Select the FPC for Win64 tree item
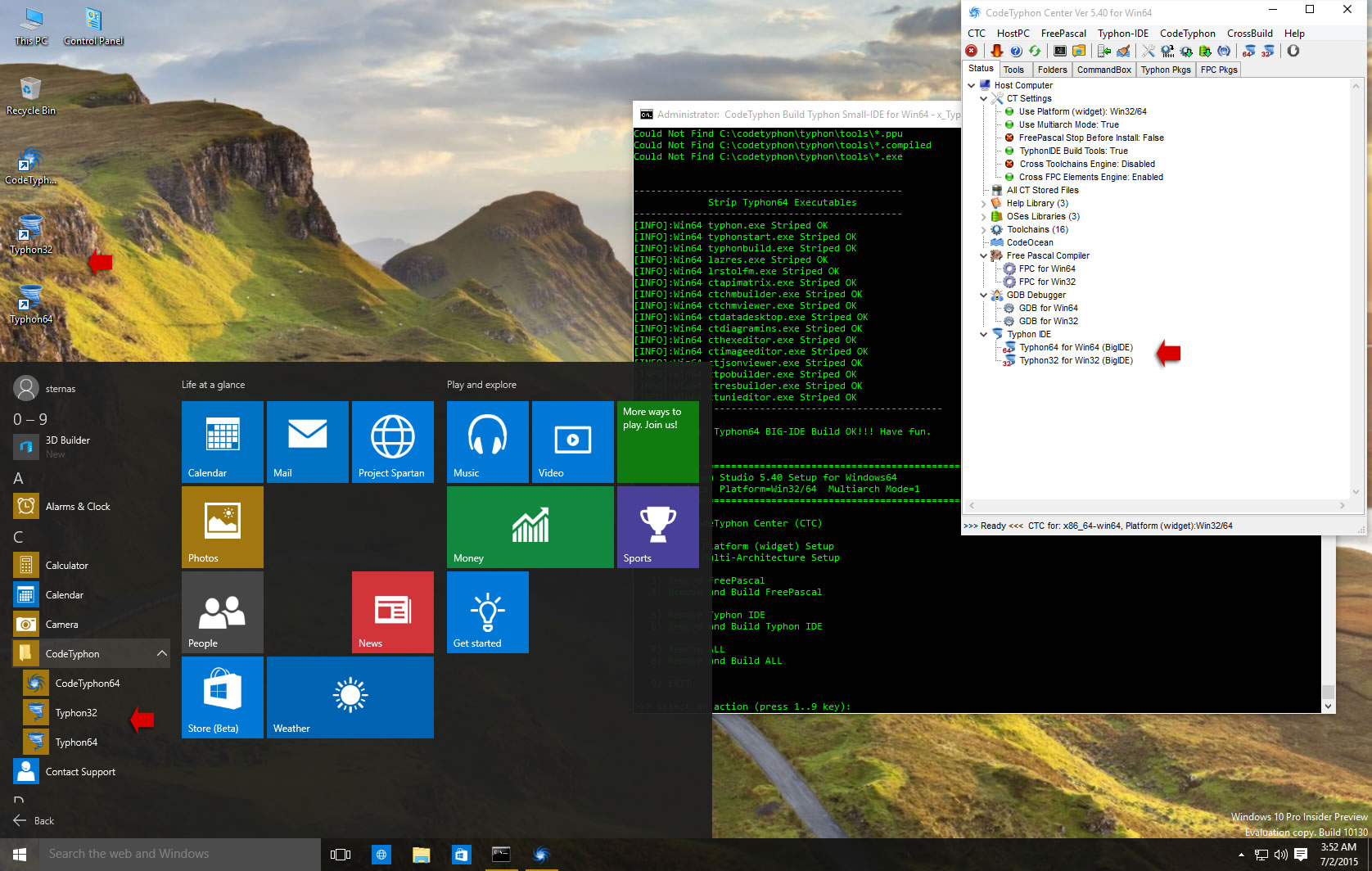This screenshot has height=871, width=1372. point(1047,269)
